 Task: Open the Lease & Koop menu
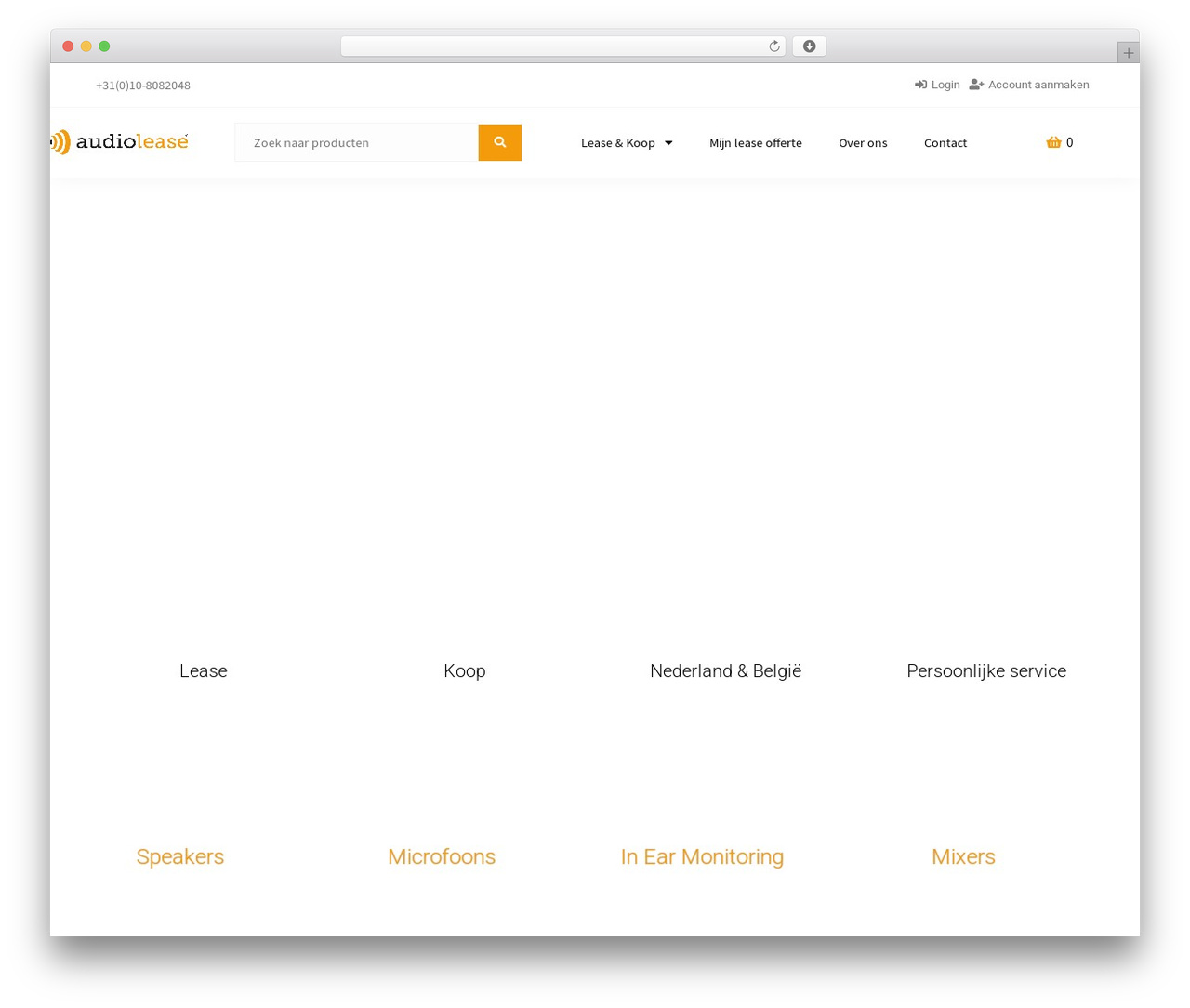click(x=618, y=143)
